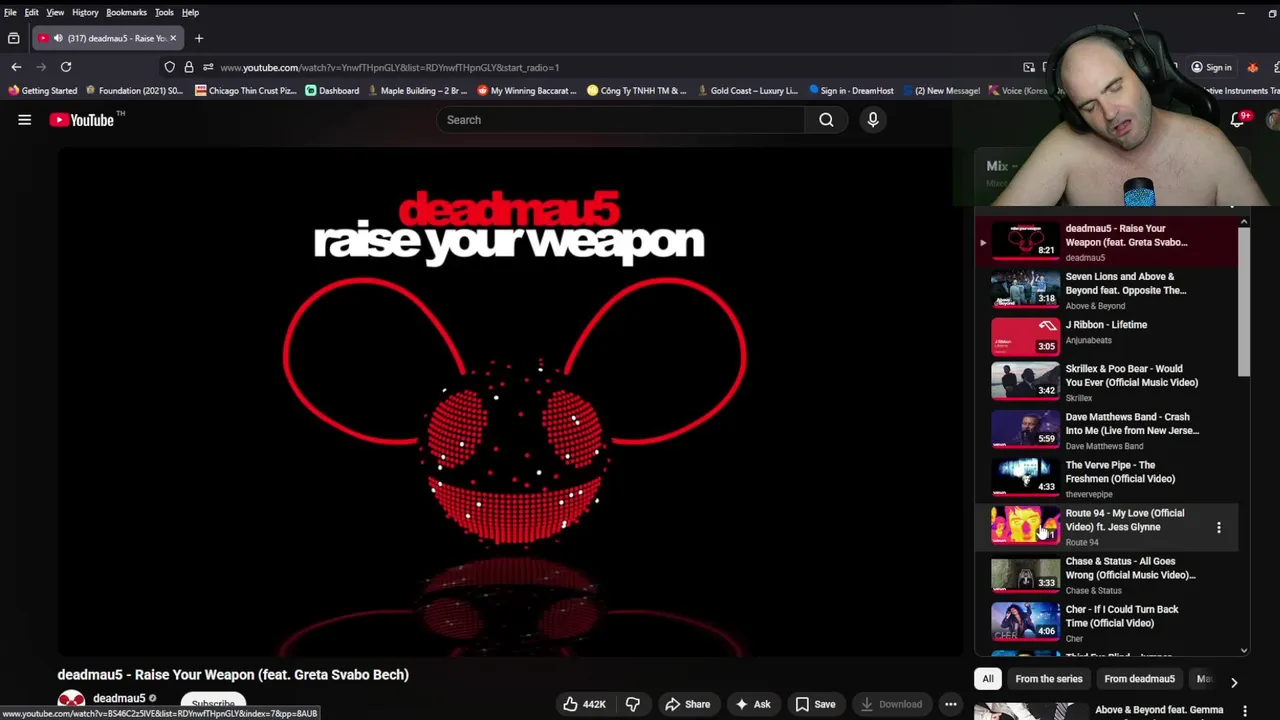Open the Tools menu

point(164,12)
